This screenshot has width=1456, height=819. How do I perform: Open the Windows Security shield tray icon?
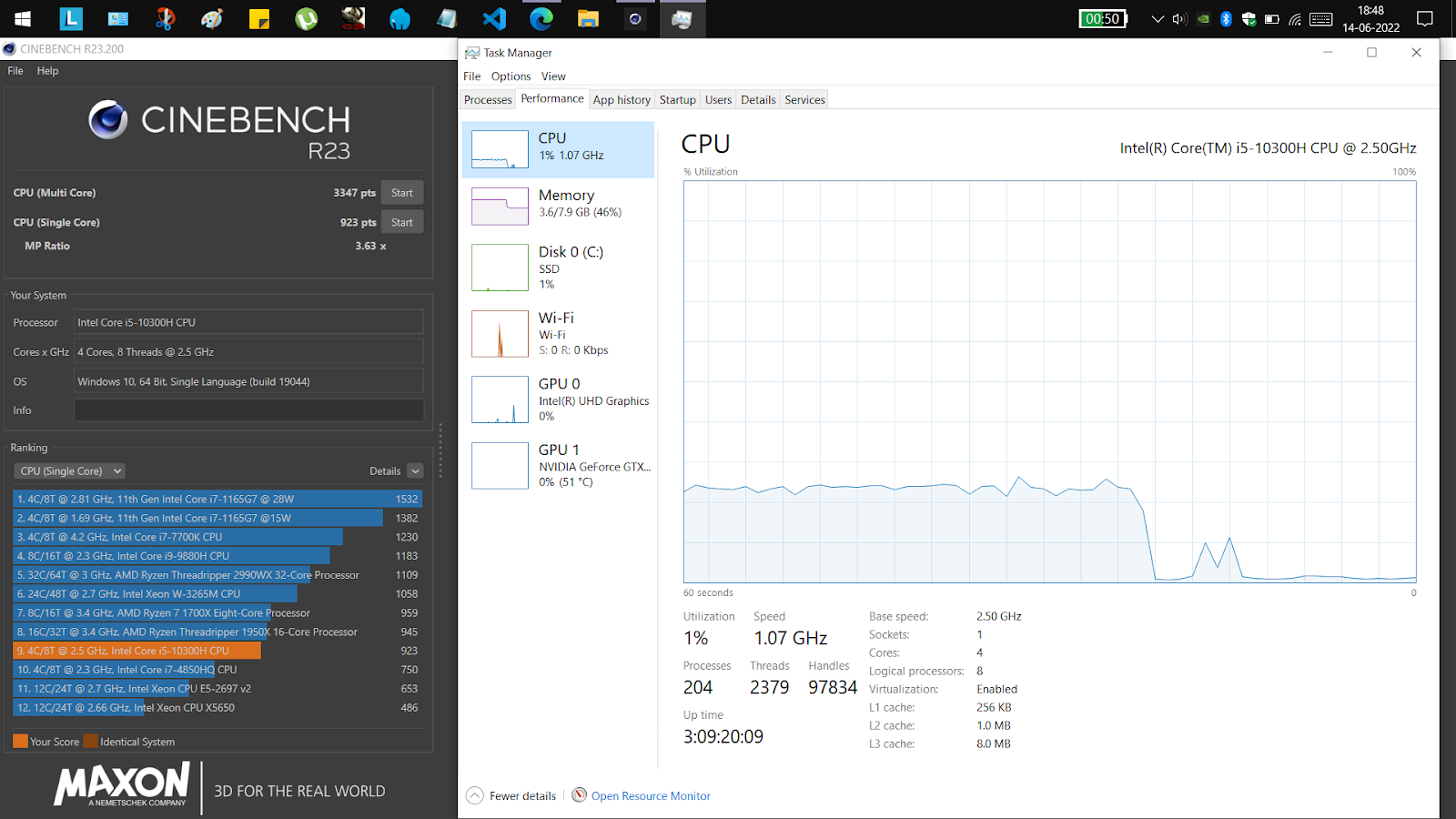coord(1249,18)
